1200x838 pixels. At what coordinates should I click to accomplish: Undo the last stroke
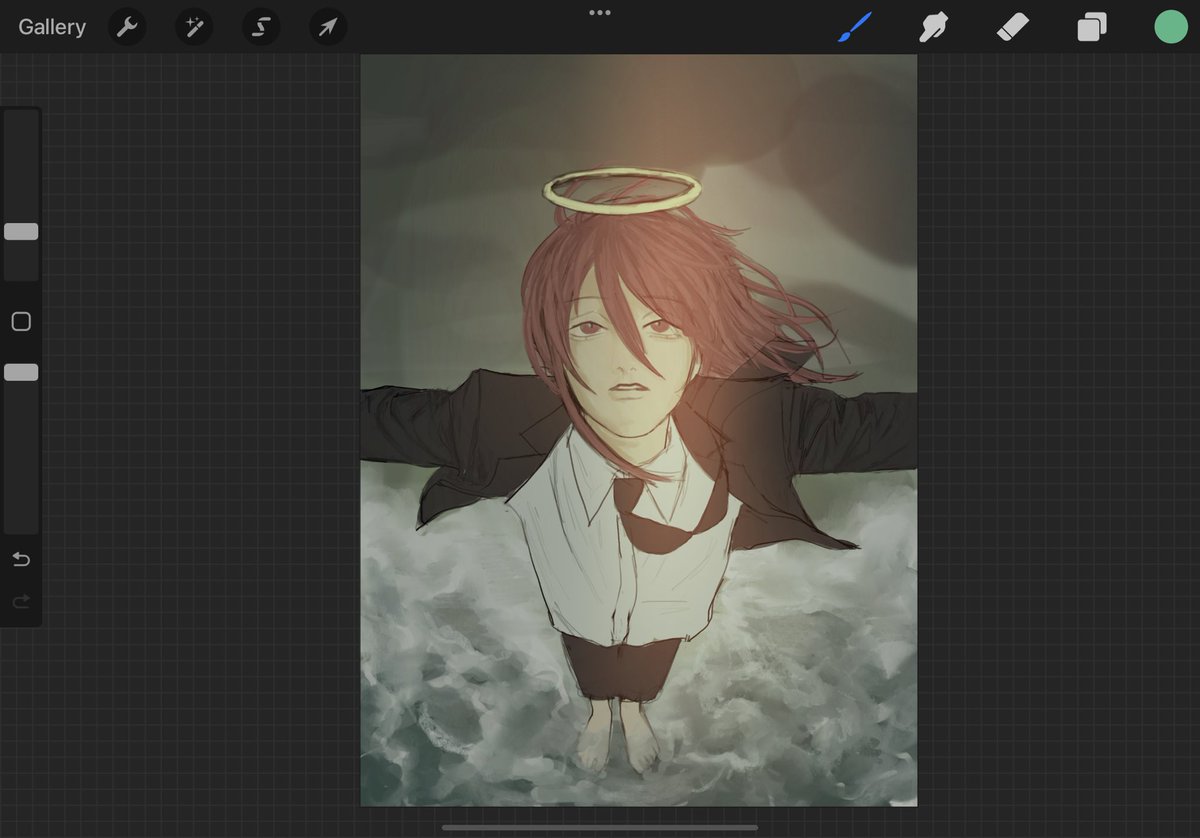click(21, 559)
